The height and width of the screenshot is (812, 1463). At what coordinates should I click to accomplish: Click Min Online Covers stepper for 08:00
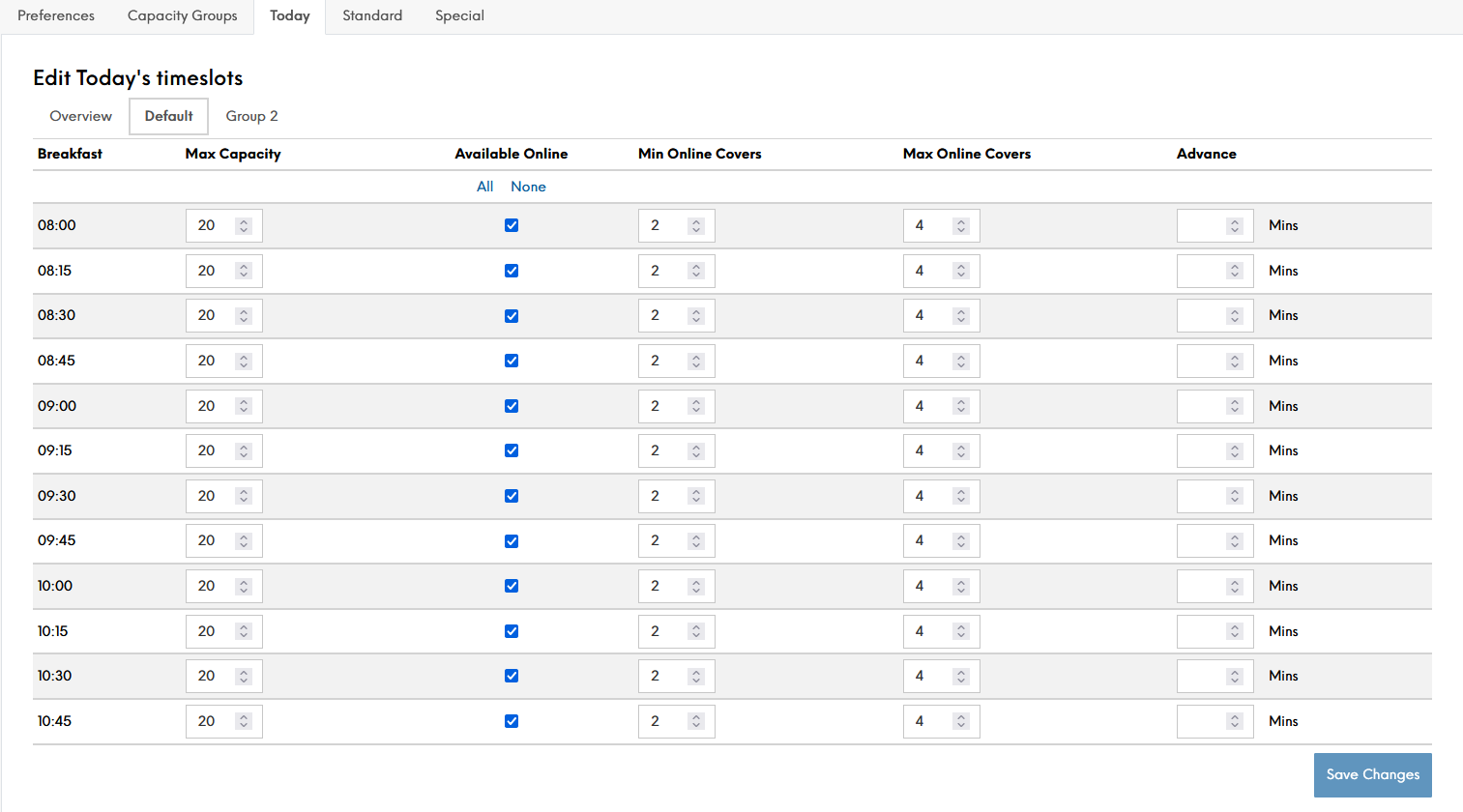coord(696,225)
